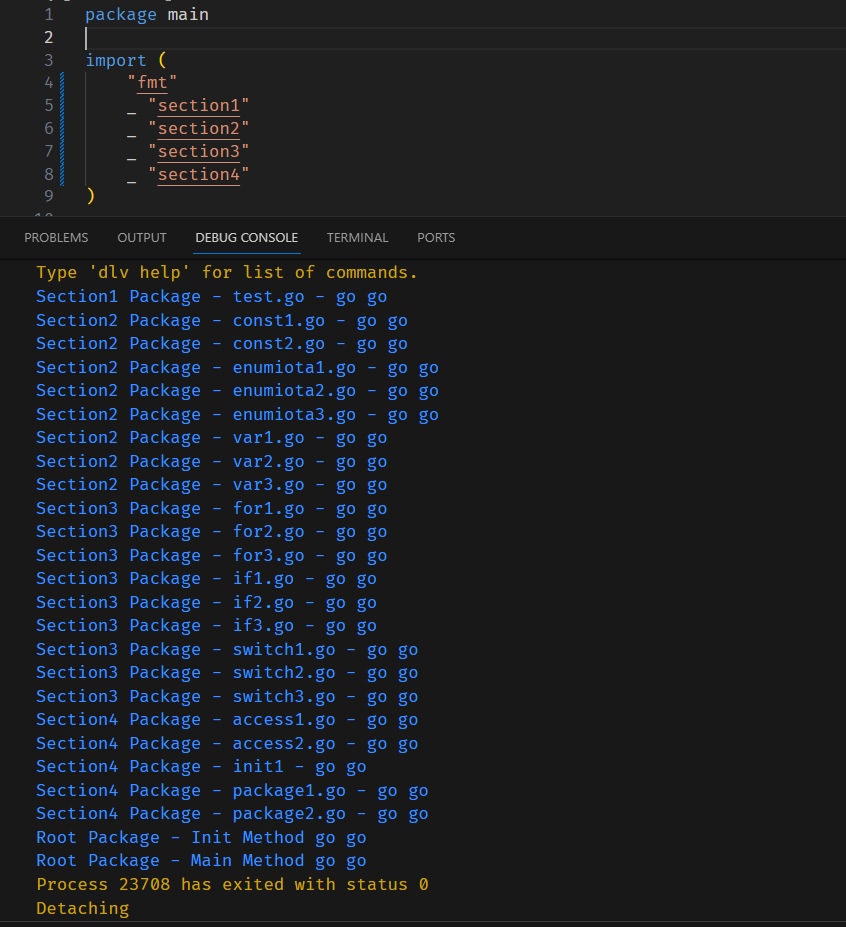The height and width of the screenshot is (927, 846).
Task: Select the DEBUG CONSOLE tab
Action: (x=247, y=238)
